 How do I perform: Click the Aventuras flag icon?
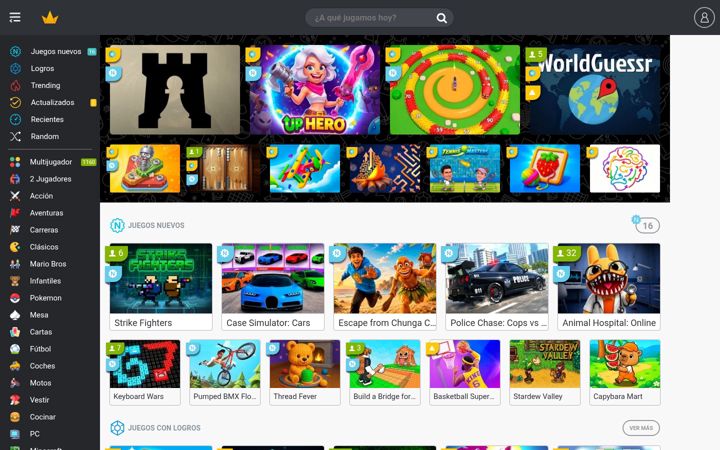pyautogui.click(x=15, y=213)
